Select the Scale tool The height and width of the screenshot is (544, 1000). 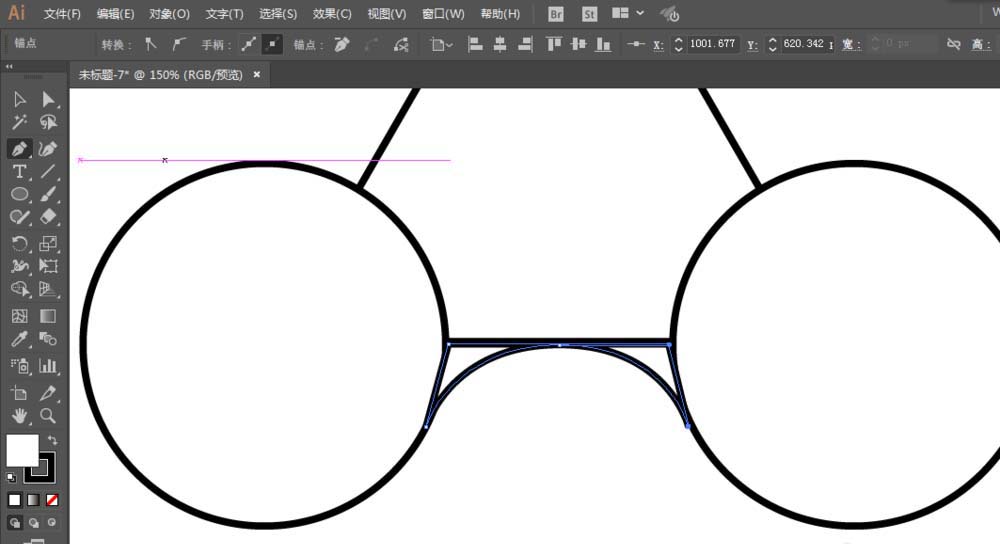point(48,244)
